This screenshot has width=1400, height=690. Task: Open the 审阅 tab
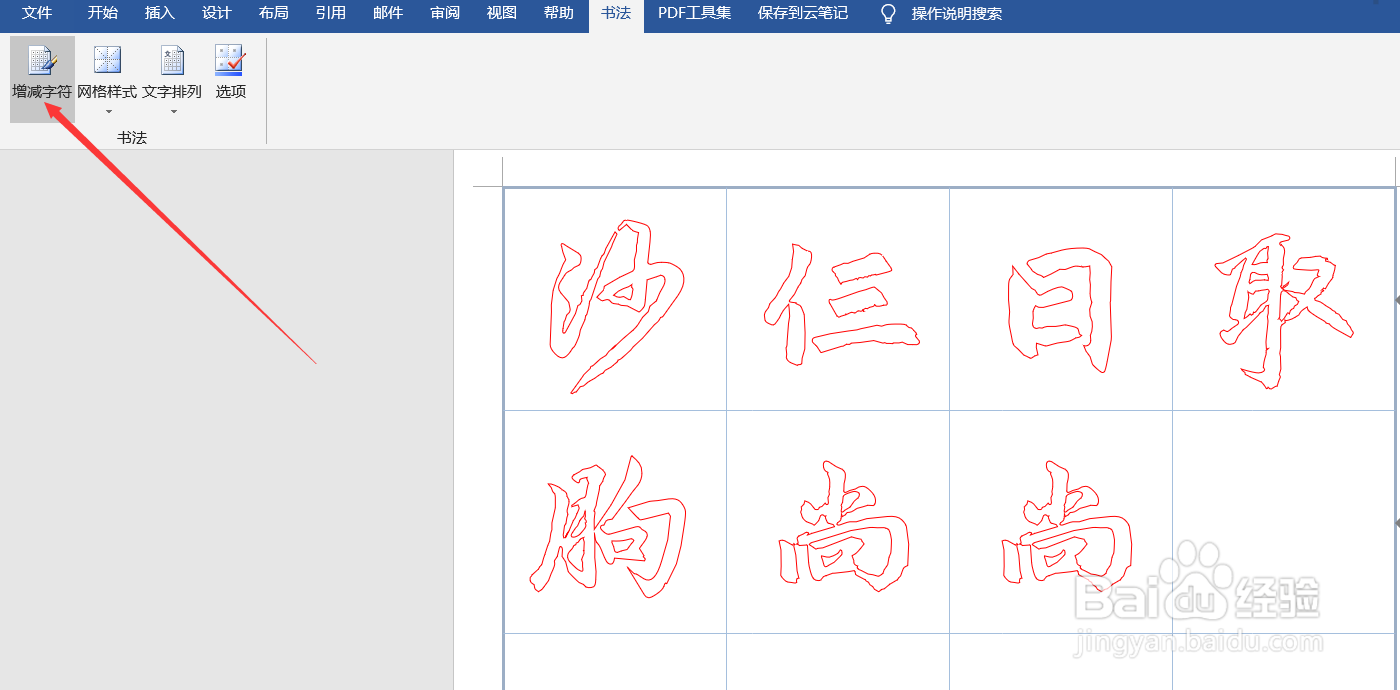click(x=444, y=14)
